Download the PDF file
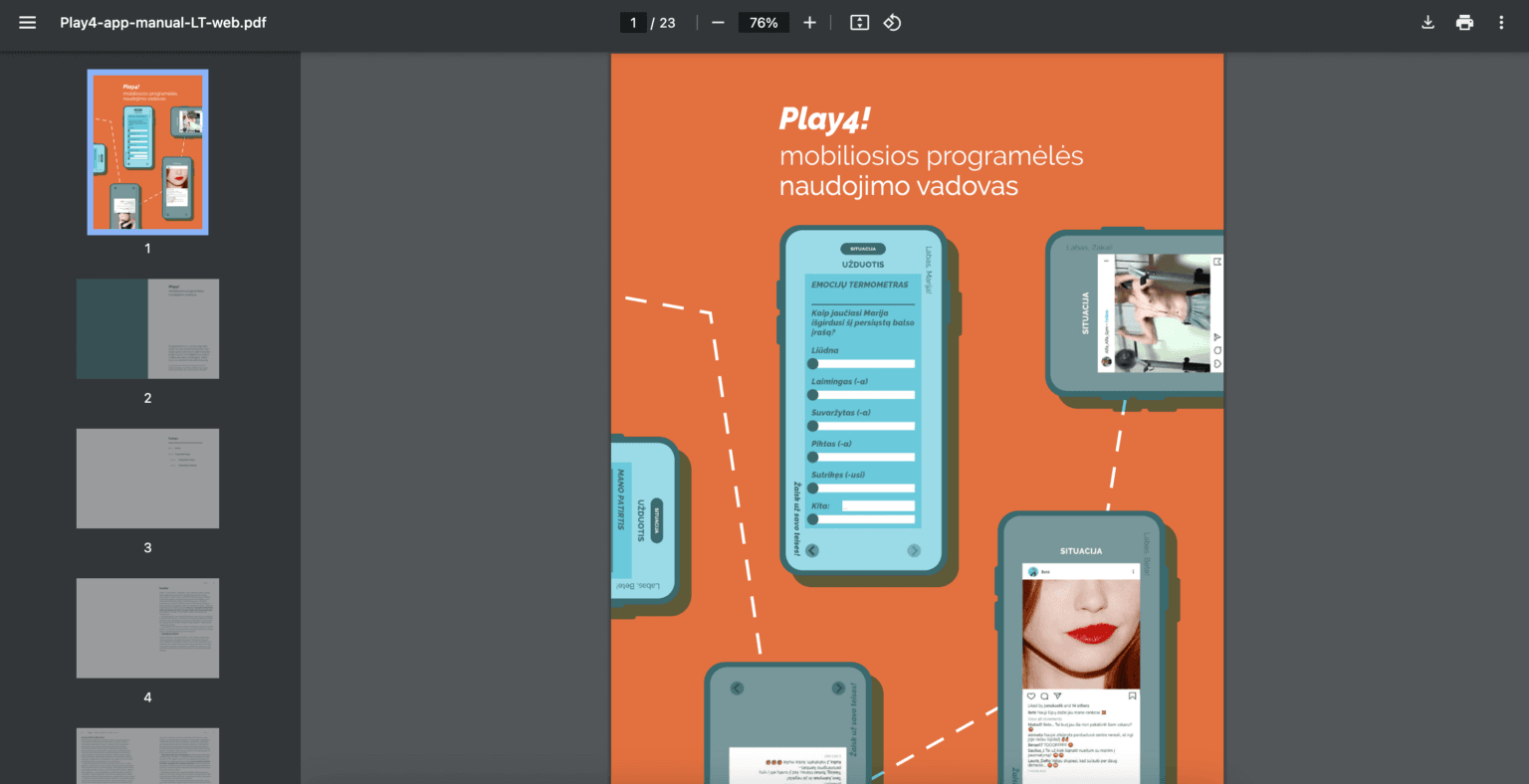 point(1427,22)
